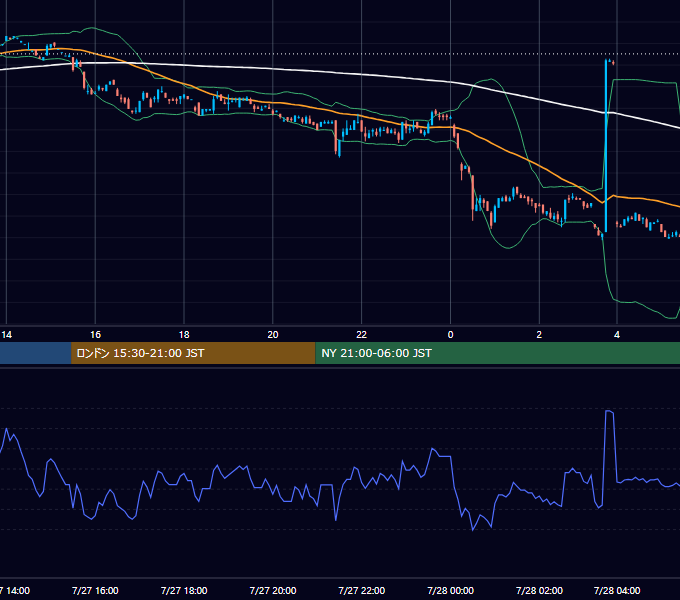This screenshot has width=680, height=600.
Task: Click the 7/27 18:00 label on the lower axis
Action: [184, 590]
